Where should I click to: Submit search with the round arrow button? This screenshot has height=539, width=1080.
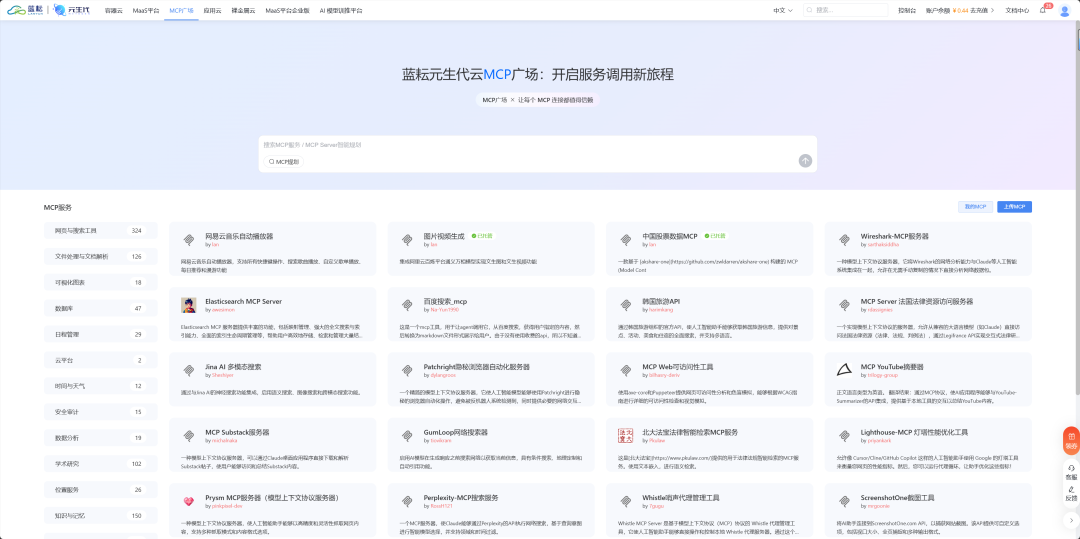tap(805, 161)
